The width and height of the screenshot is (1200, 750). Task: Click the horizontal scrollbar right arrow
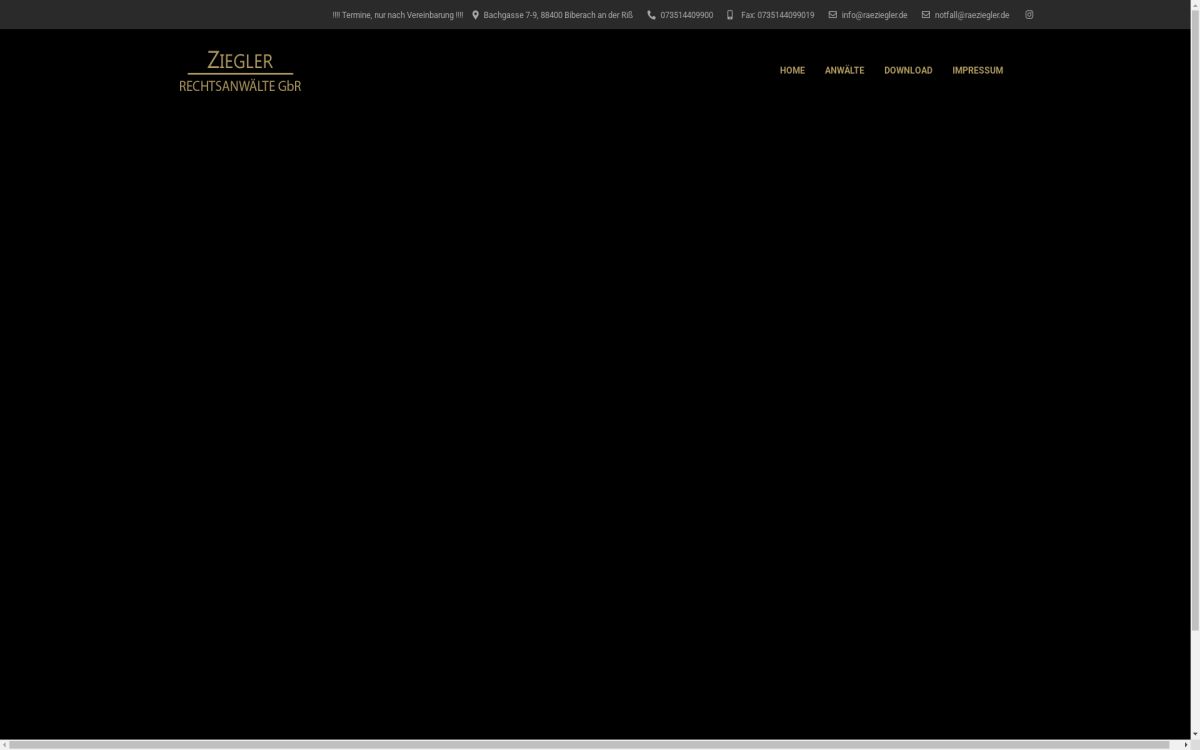pyautogui.click(x=1185, y=744)
